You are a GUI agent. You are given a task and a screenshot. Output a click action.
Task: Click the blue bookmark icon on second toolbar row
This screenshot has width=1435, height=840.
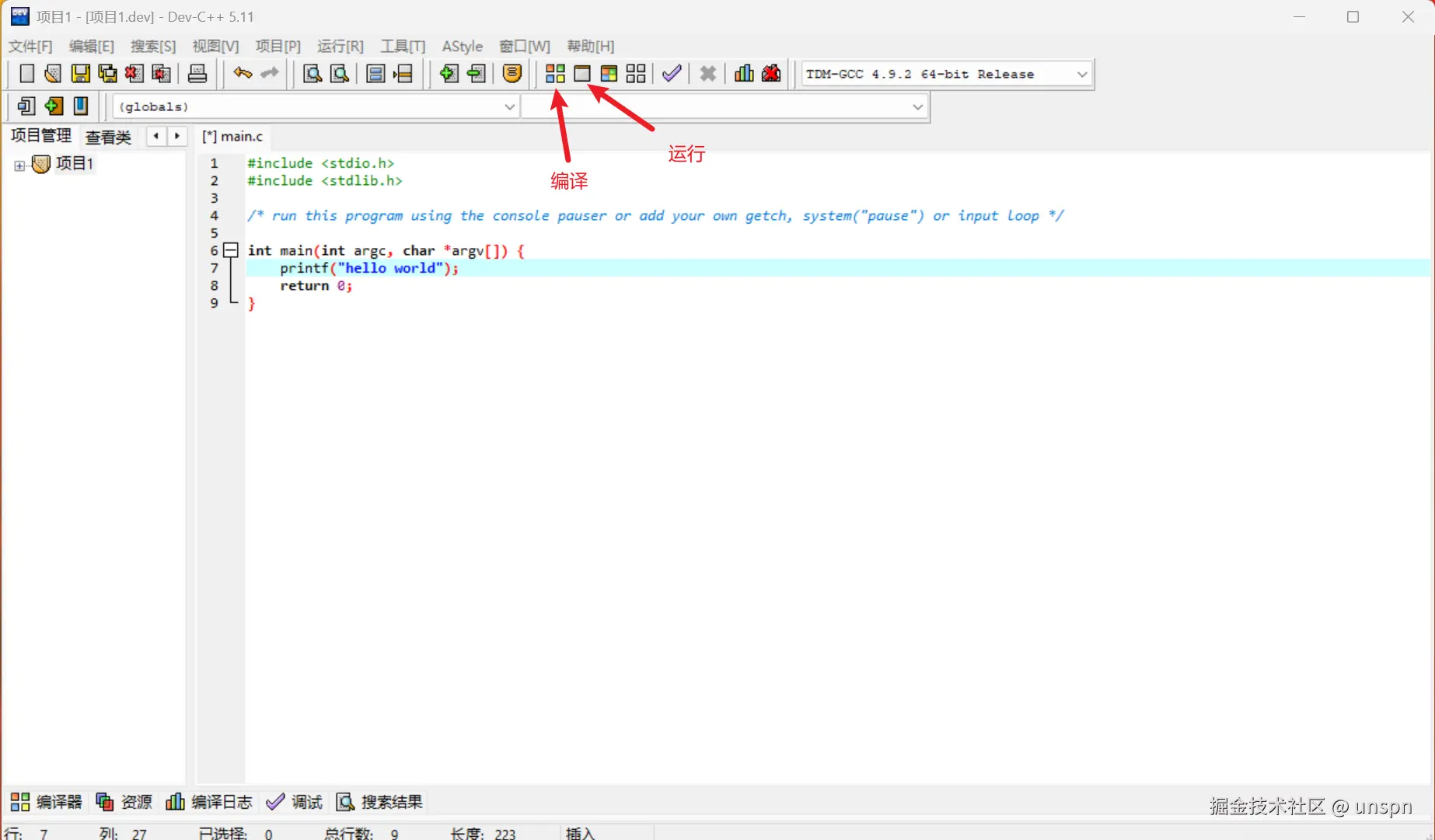80,106
